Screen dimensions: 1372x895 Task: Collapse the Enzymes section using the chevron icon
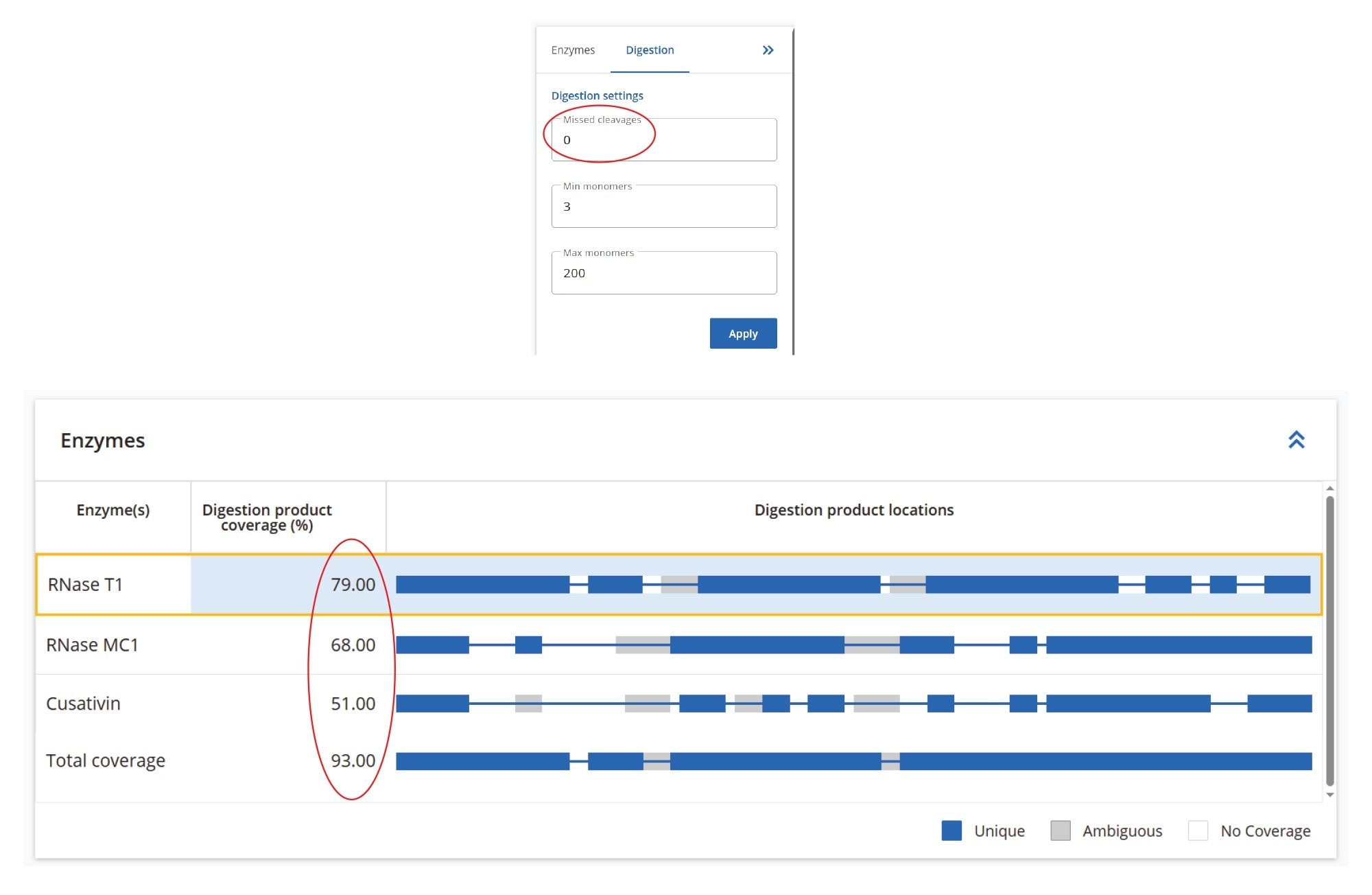coord(1297,440)
